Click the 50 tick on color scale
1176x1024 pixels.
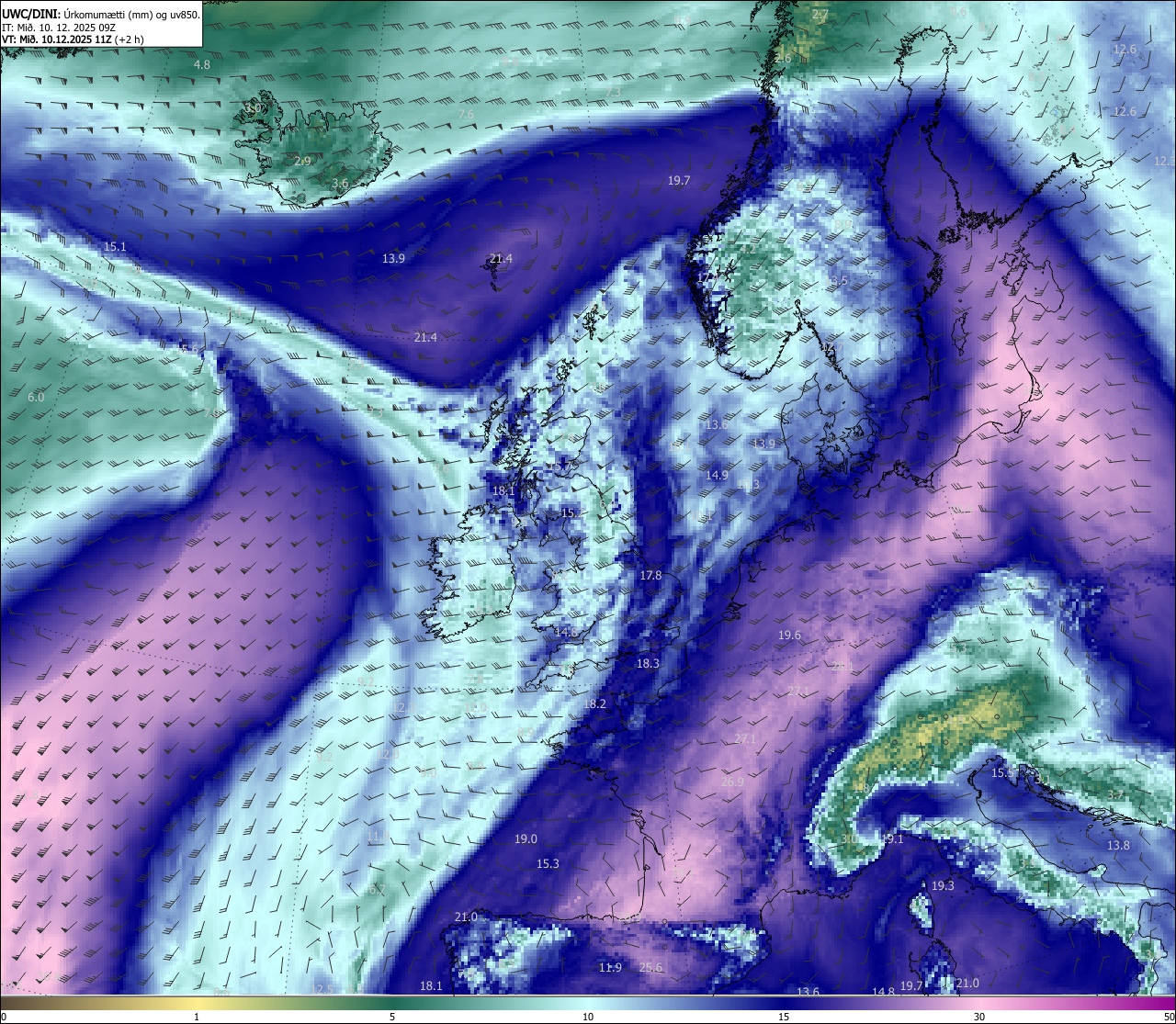(x=1169, y=1017)
